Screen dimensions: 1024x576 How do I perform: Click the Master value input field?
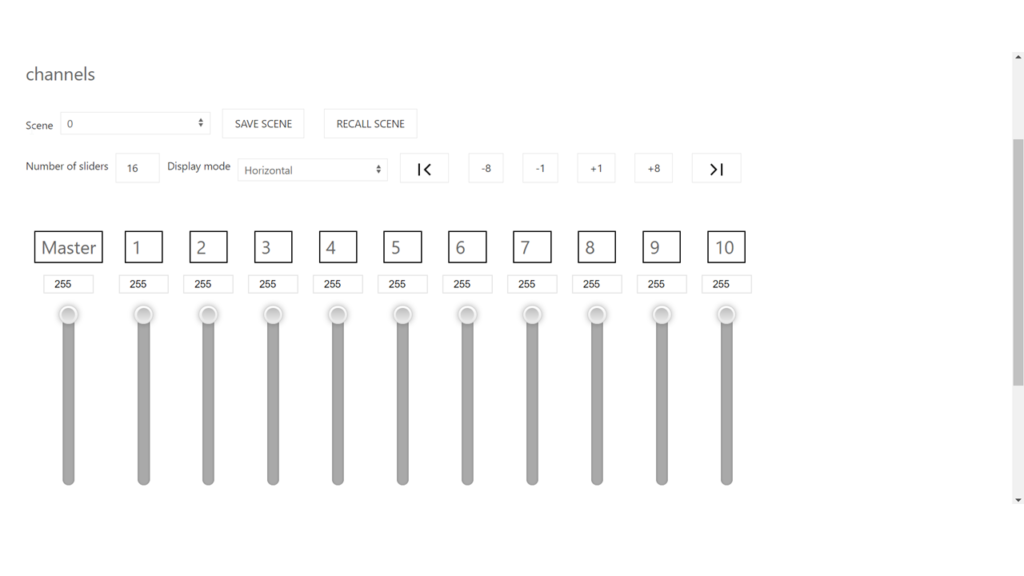(69, 284)
